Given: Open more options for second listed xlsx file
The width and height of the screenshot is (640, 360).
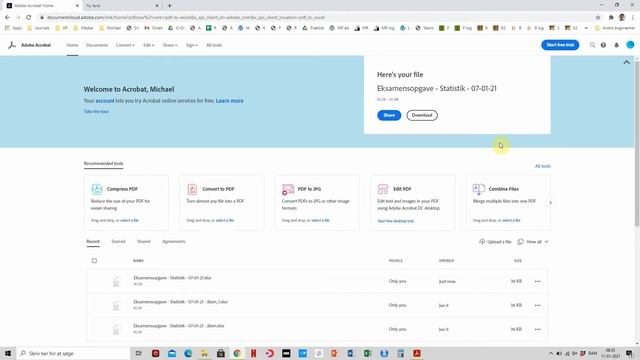Looking at the screenshot, I should coord(538,305).
